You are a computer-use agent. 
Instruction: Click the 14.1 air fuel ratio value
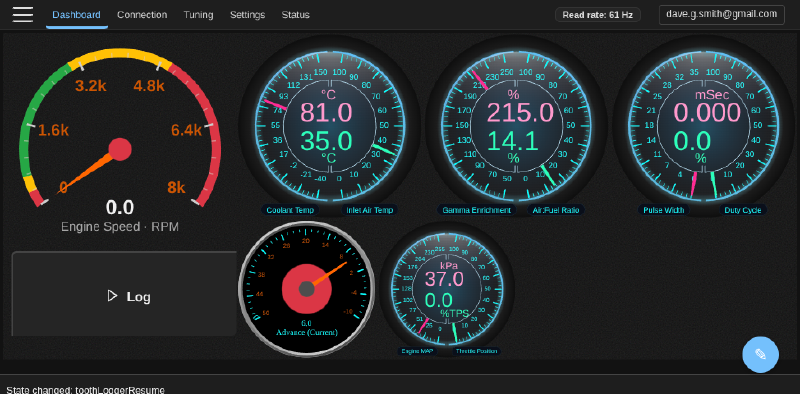(514, 141)
